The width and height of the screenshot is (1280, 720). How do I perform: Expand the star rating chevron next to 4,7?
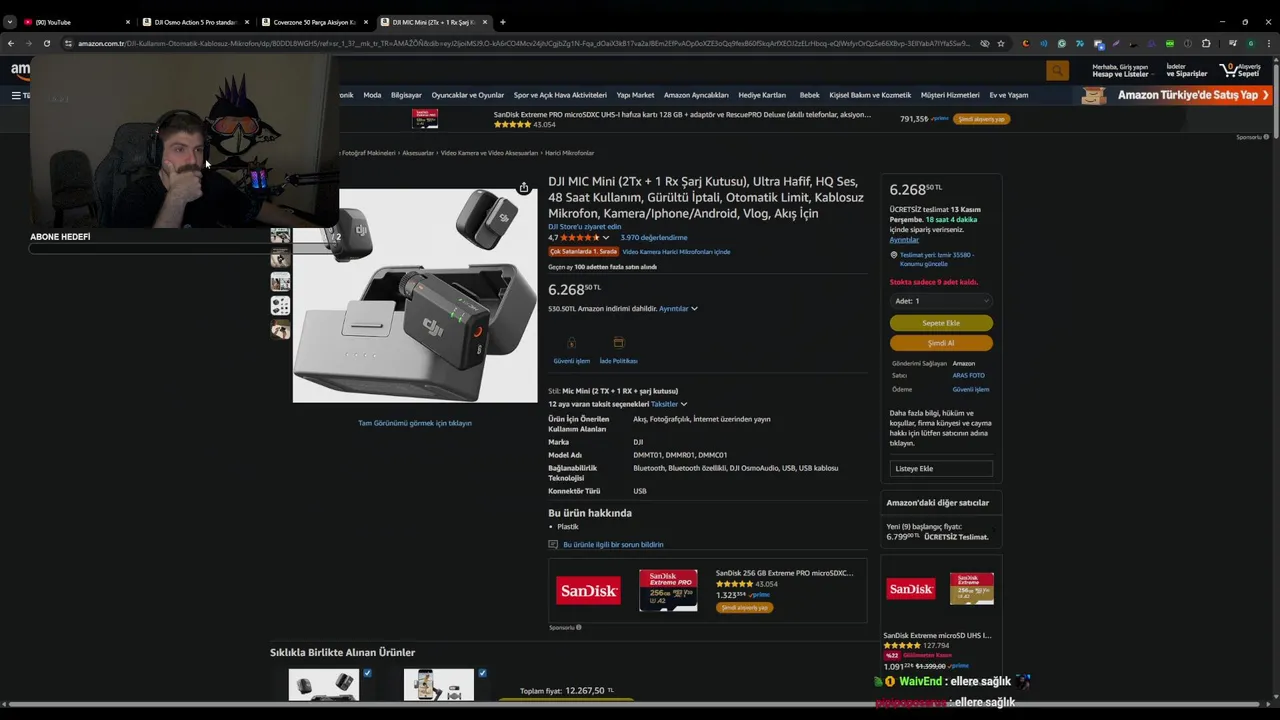pos(605,238)
